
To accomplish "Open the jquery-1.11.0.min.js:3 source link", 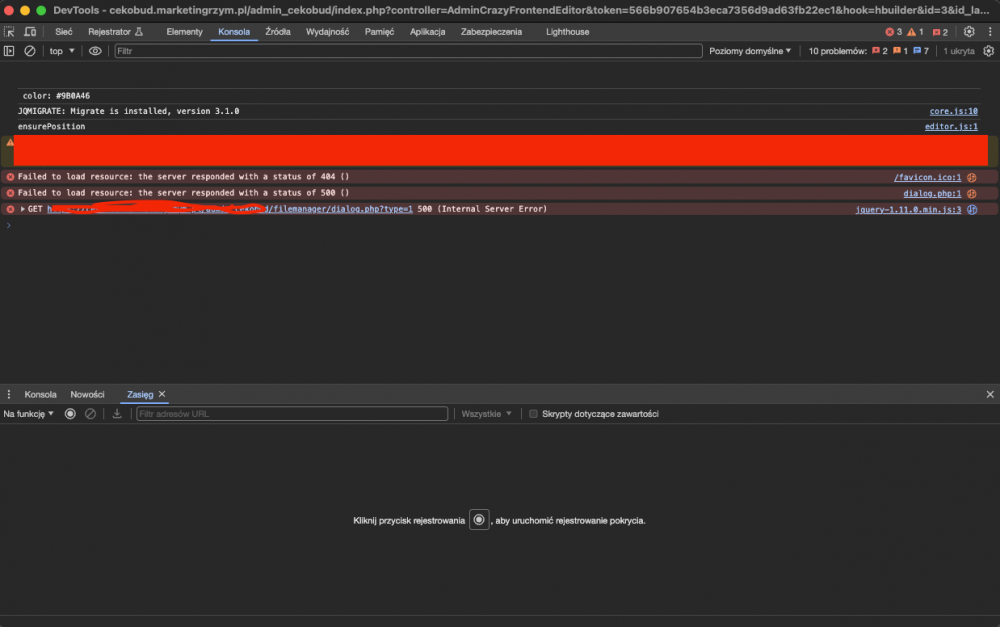I will (x=908, y=210).
